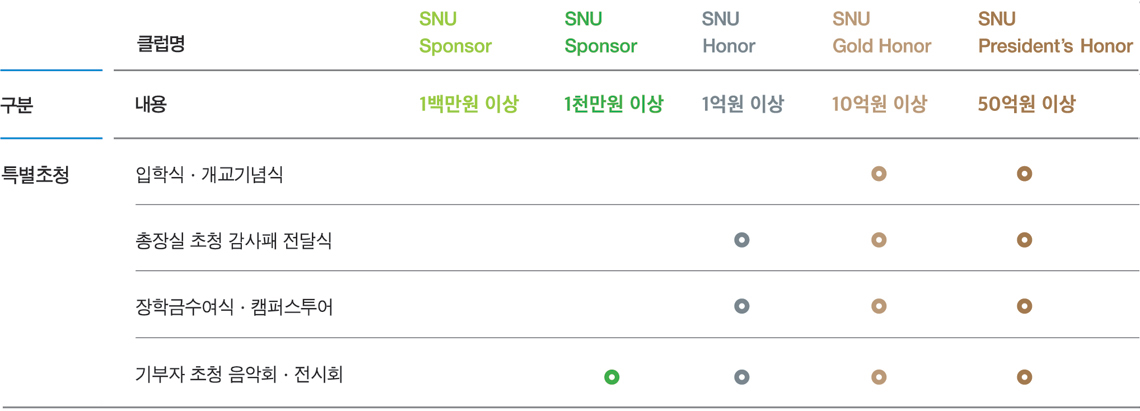Select the SNU President's Honor column header
1140x411 pixels.
coord(1055,33)
